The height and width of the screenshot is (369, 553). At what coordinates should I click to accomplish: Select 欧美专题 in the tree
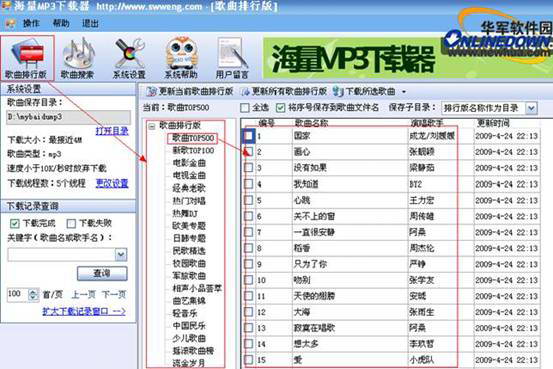[189, 226]
